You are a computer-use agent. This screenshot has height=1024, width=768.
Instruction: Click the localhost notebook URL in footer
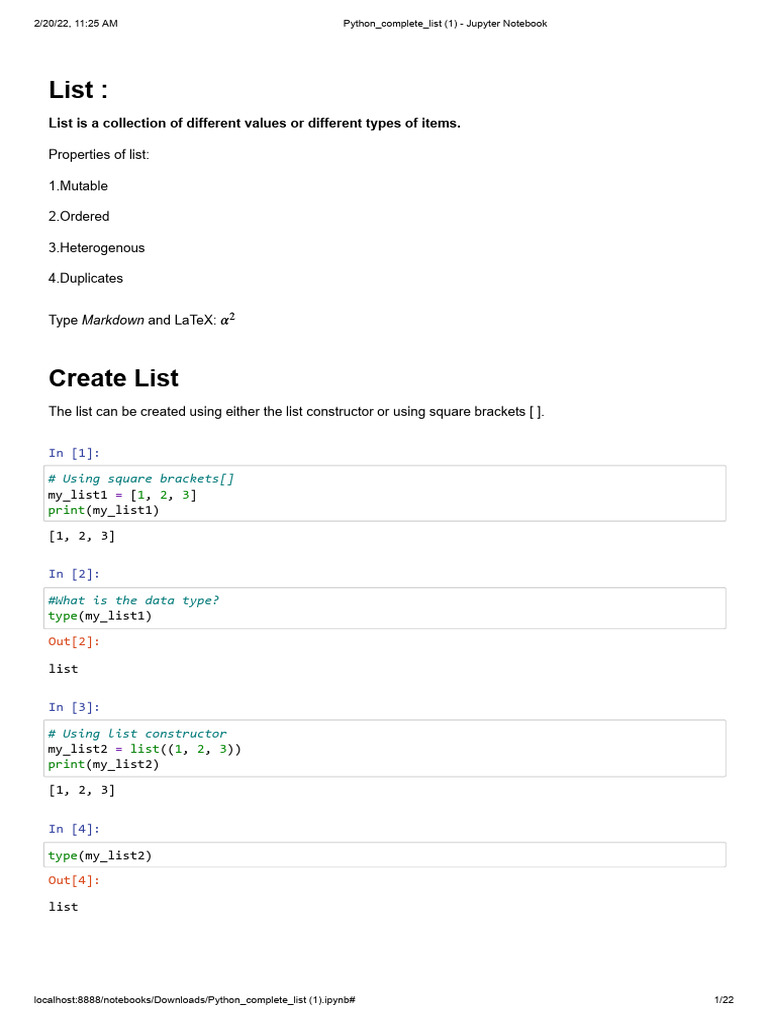pos(196,1000)
